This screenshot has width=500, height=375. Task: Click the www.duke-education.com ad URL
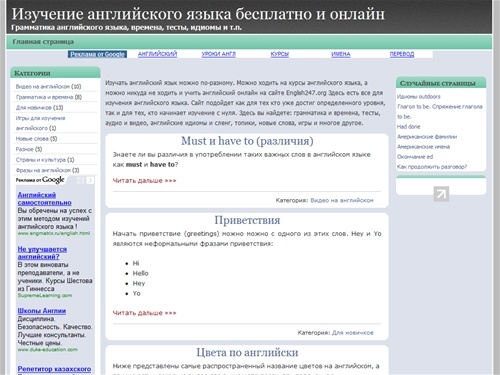click(x=48, y=350)
